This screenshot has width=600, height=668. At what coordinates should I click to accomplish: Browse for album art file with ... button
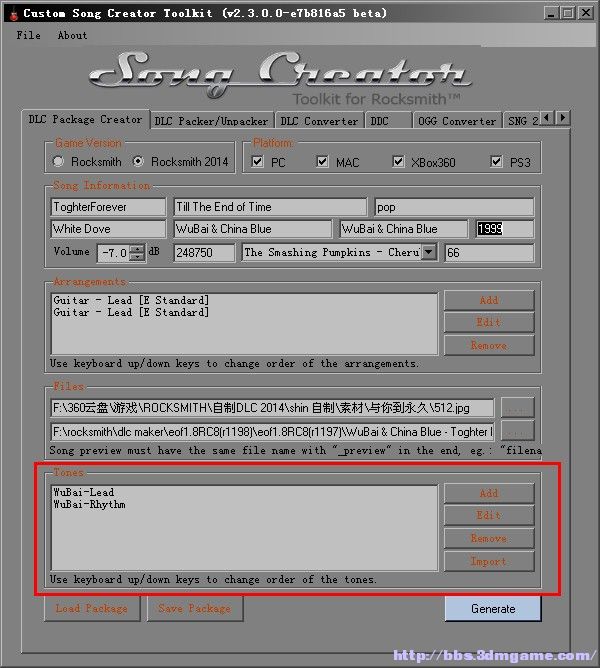[517, 408]
